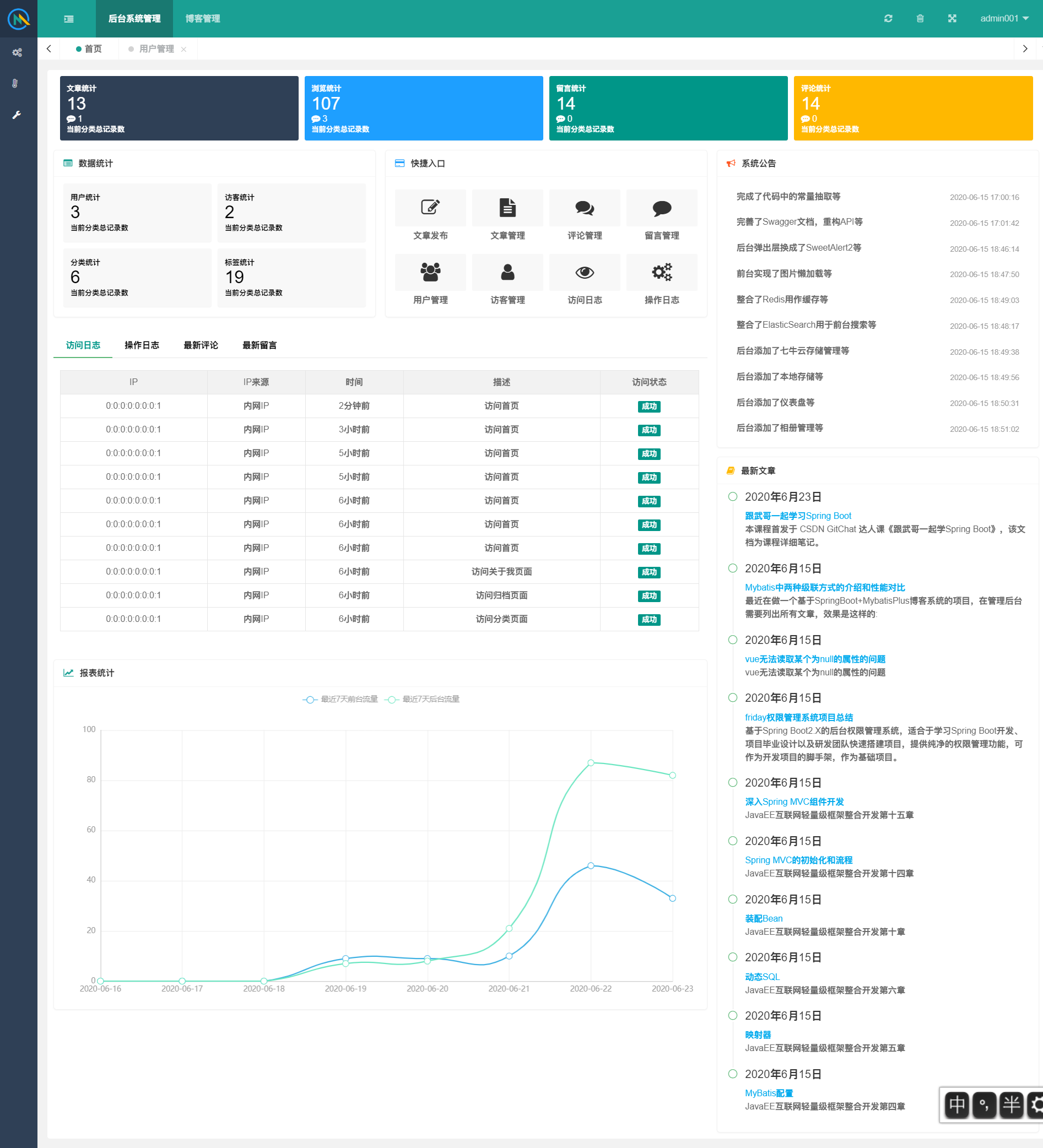
Task: Click the sidebar collapse menu icon
Action: [x=68, y=19]
